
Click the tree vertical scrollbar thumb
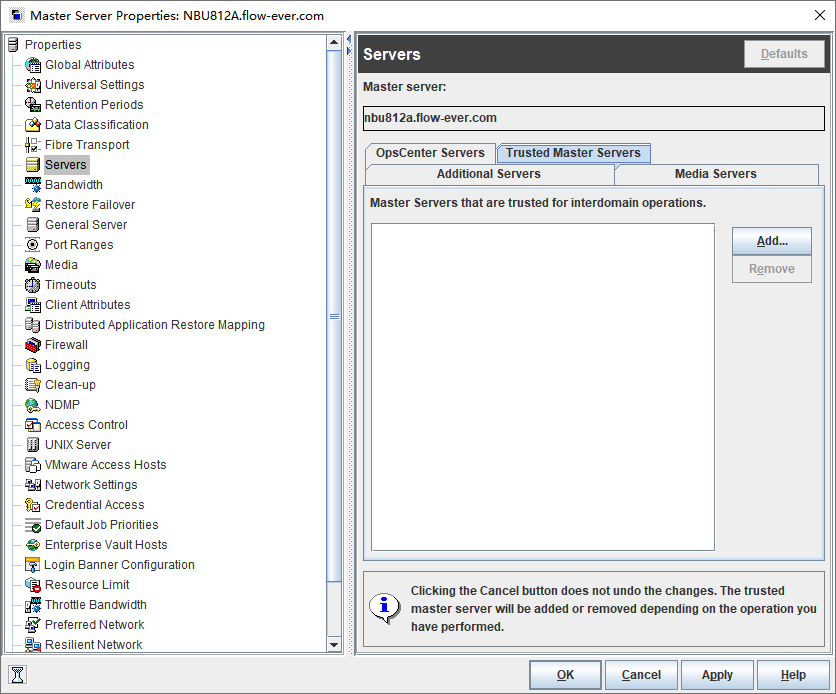(x=334, y=316)
